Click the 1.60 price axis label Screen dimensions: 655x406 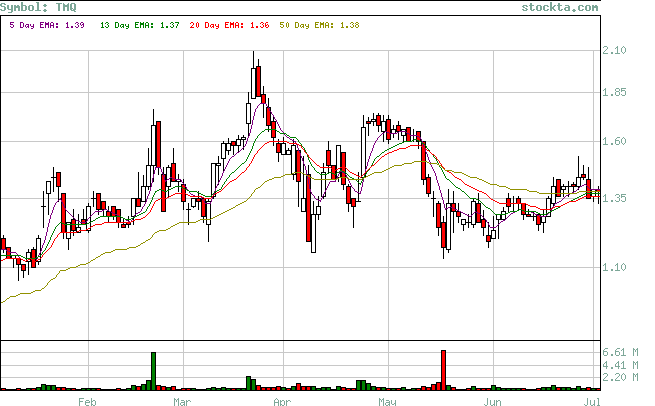pos(614,142)
